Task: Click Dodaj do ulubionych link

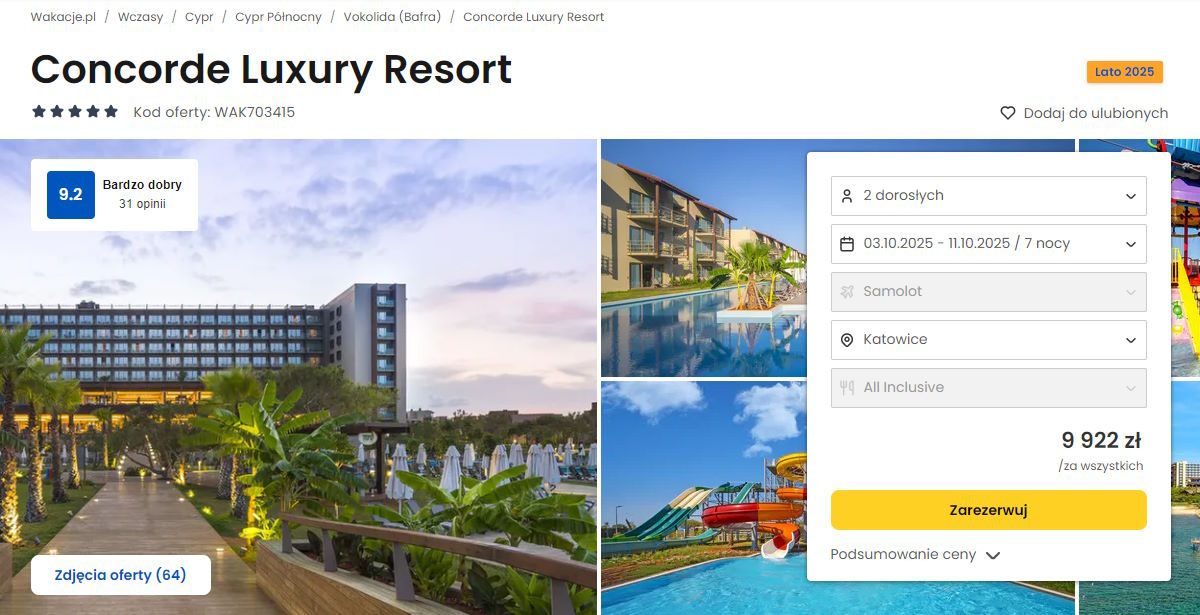Action: (x=1095, y=113)
